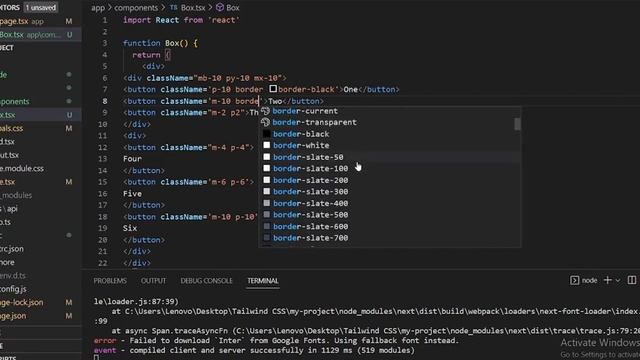
Task: Click the 'components' breadcrumb segment
Action: point(136,8)
